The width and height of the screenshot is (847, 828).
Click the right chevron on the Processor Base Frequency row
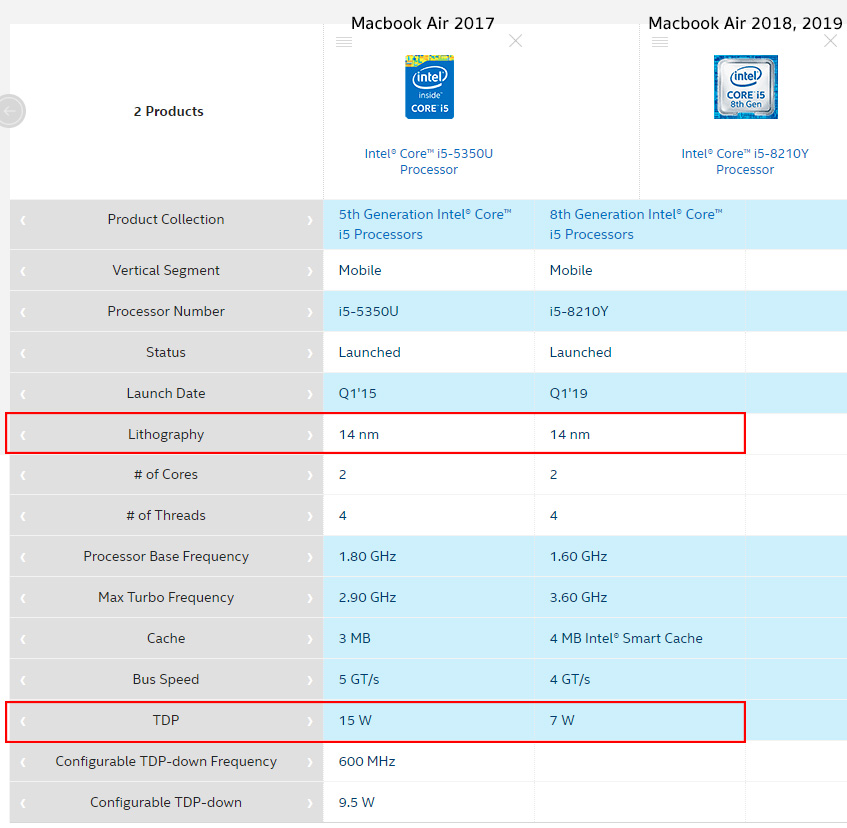pyautogui.click(x=310, y=557)
